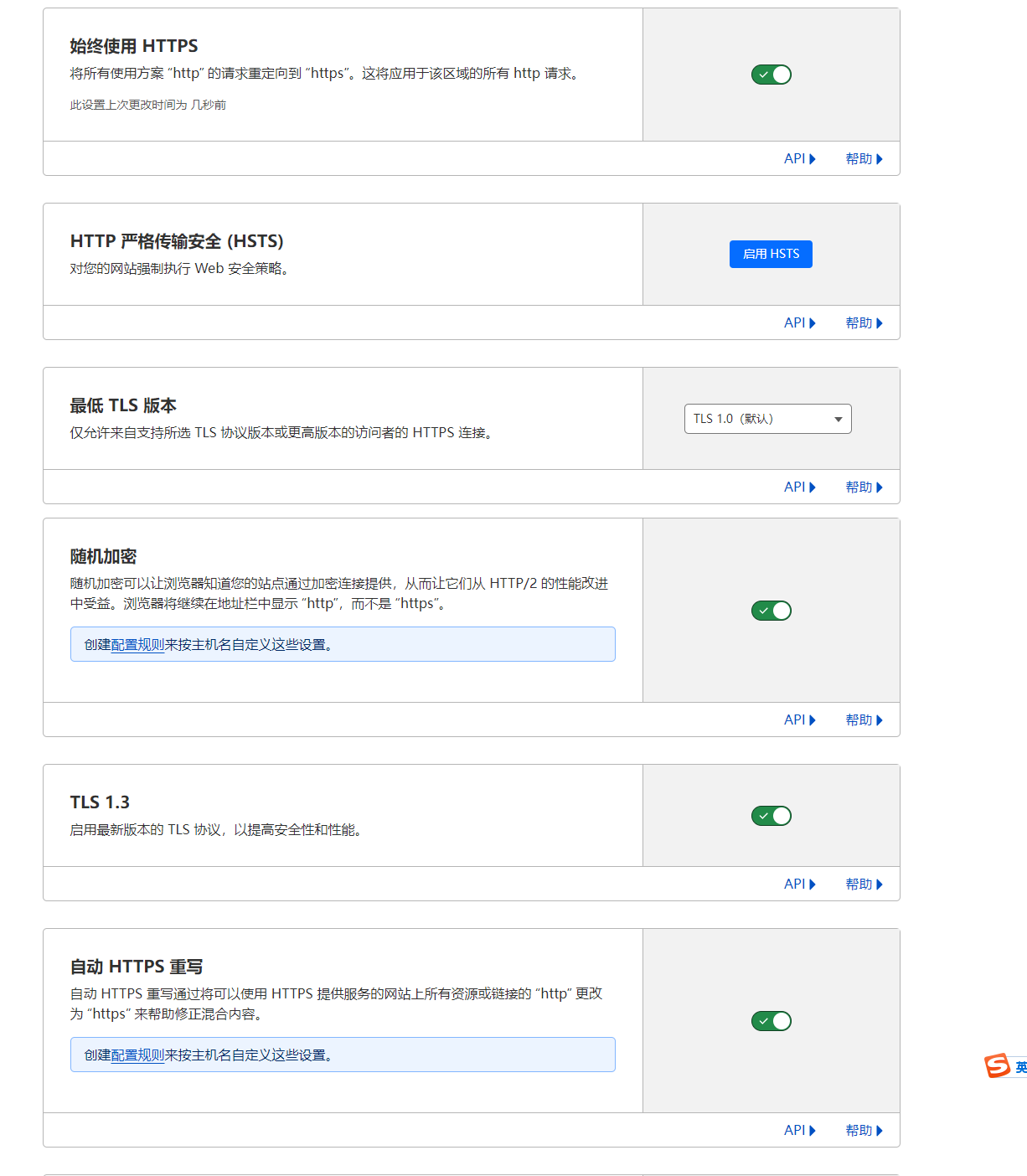
Task: Expand 帮助 for the HSTS card
Action: (x=864, y=323)
